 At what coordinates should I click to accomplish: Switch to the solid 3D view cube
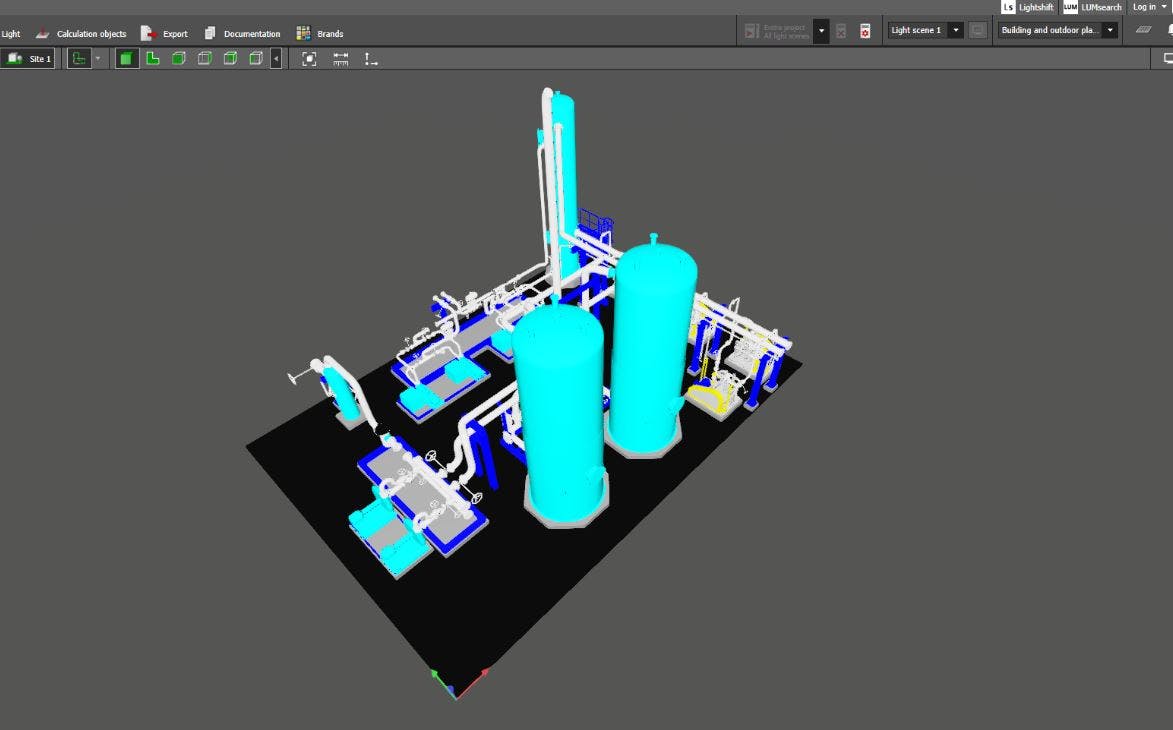(x=126, y=59)
